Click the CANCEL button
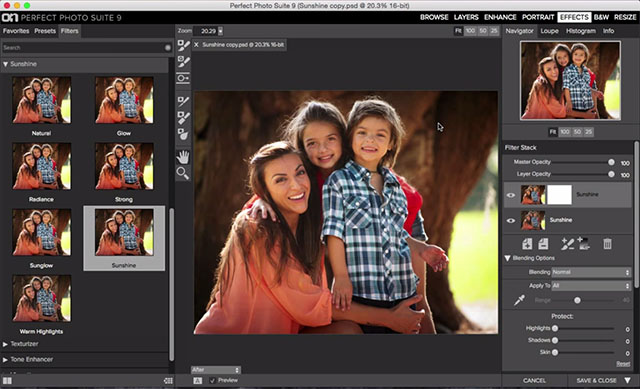Viewport: 640px width, 389px height. [534, 380]
